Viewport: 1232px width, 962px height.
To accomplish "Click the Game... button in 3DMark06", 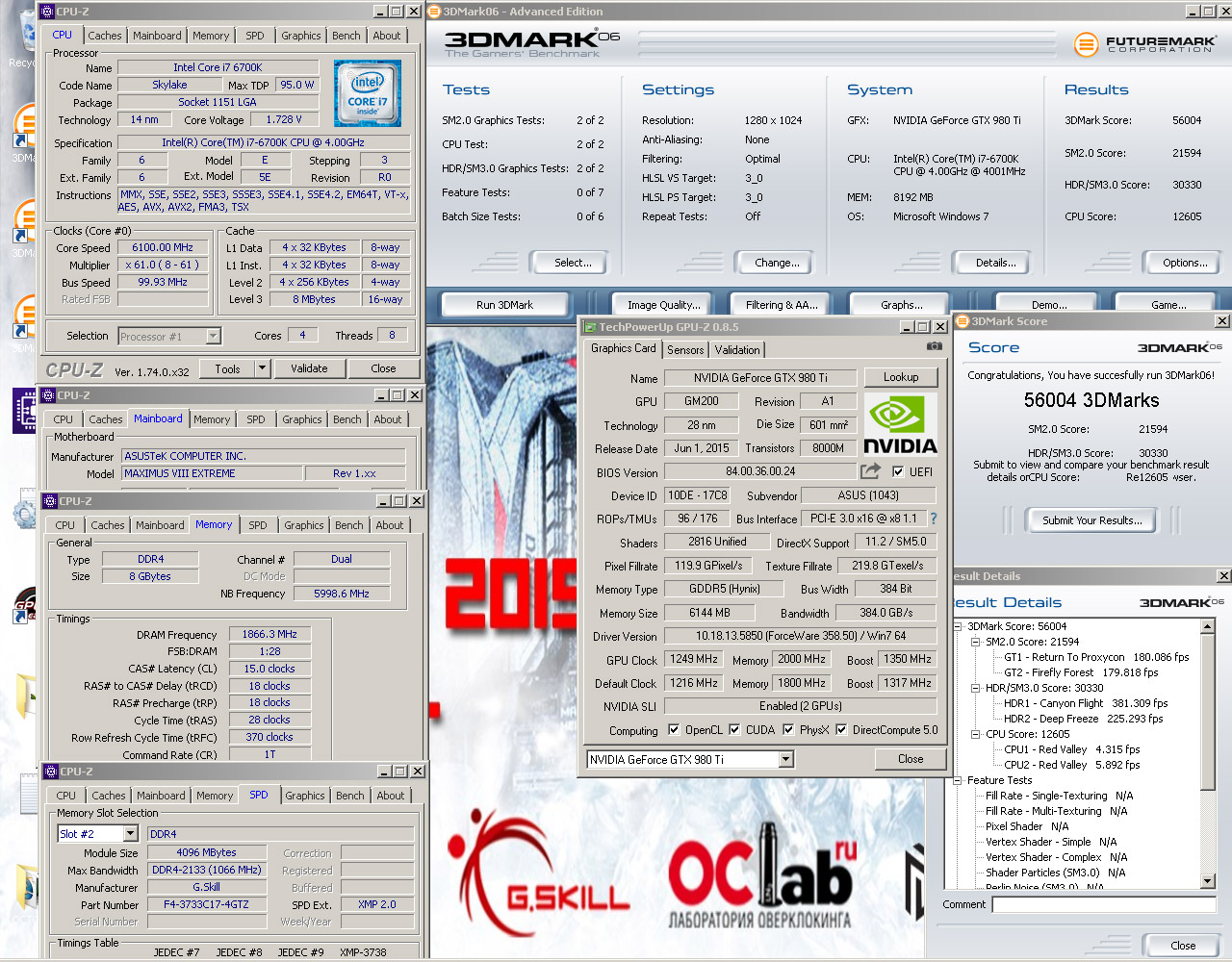I will [1168, 305].
